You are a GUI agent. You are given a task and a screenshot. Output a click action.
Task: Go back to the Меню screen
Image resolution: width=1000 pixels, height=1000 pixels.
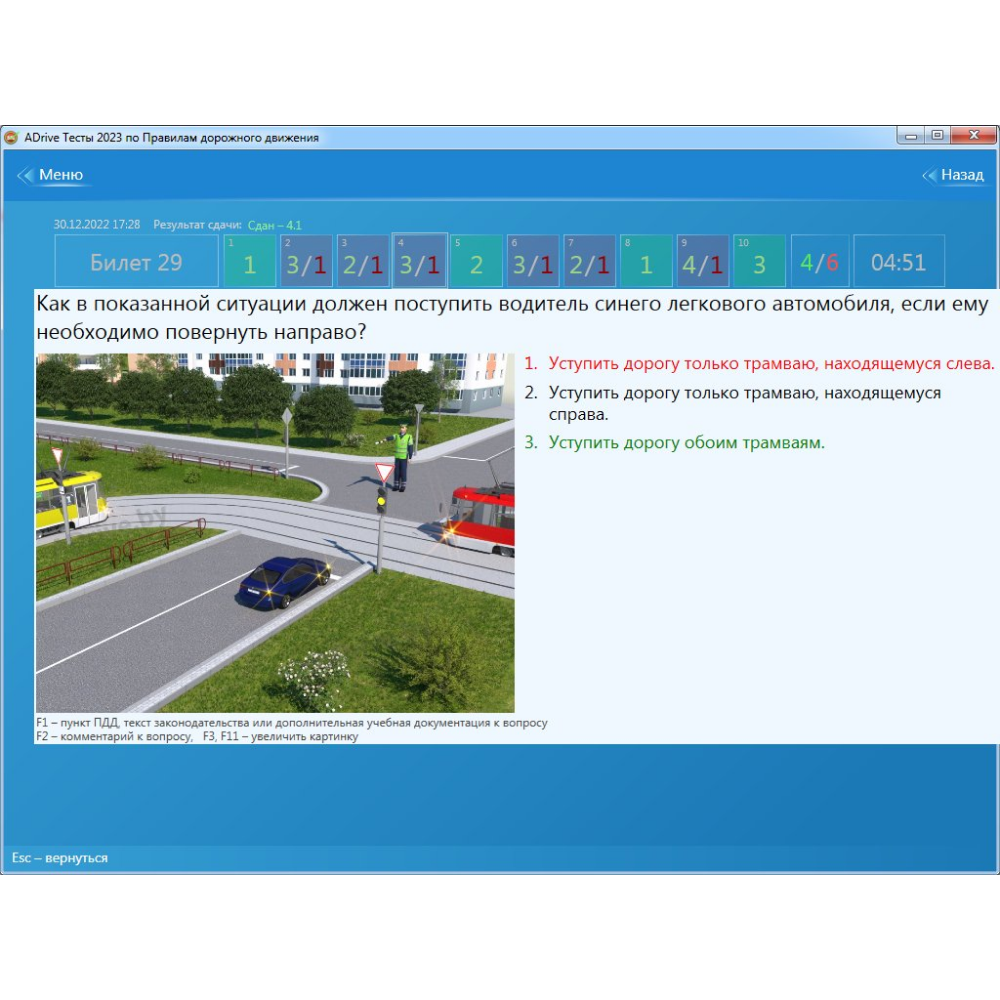(x=61, y=175)
